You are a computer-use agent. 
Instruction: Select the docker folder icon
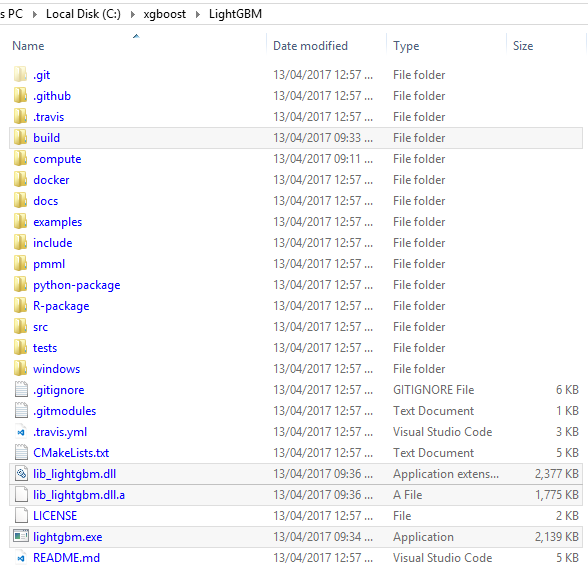point(21,179)
